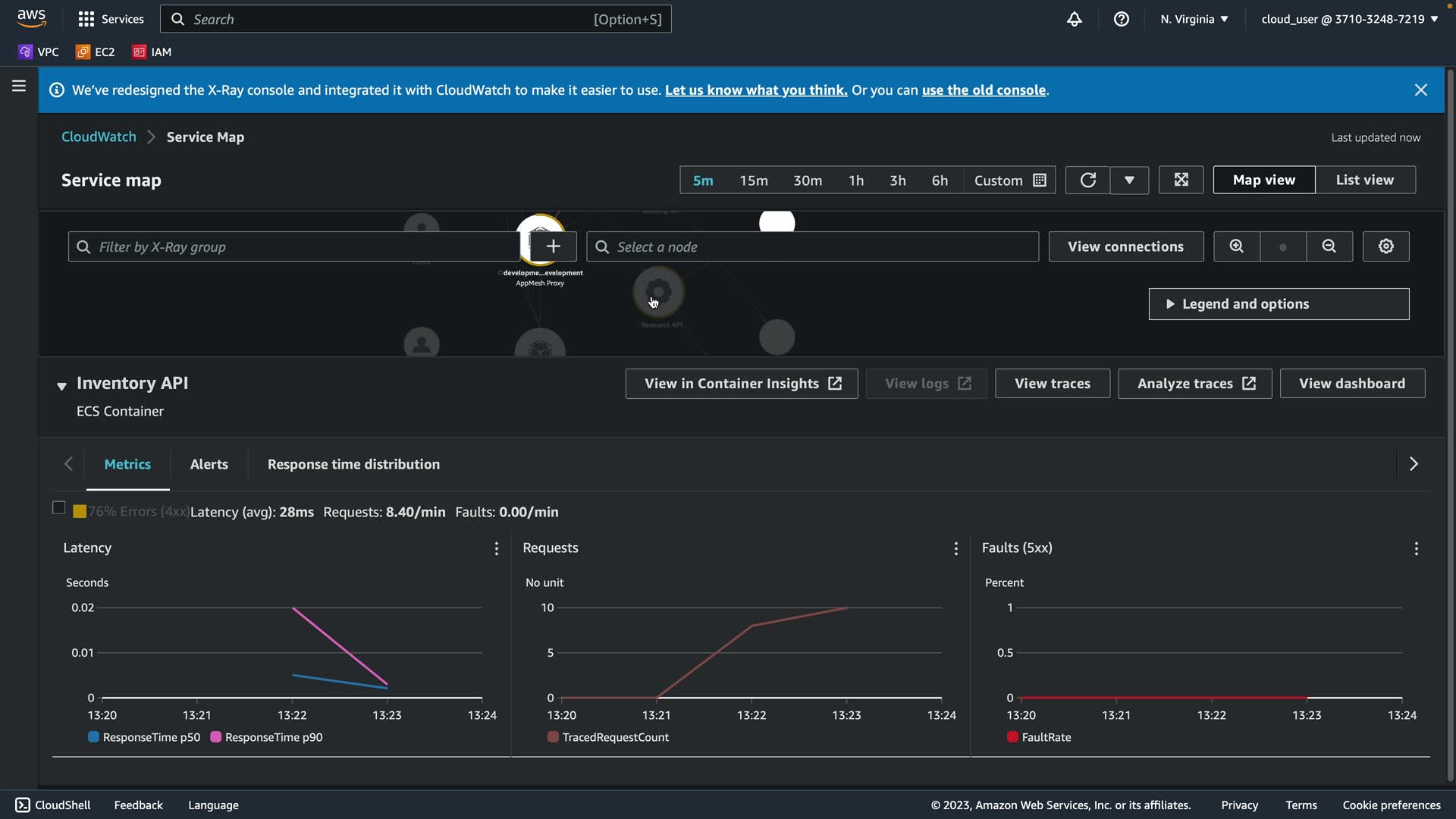1456x819 pixels.
Task: Switch to List view
Action: click(x=1364, y=180)
